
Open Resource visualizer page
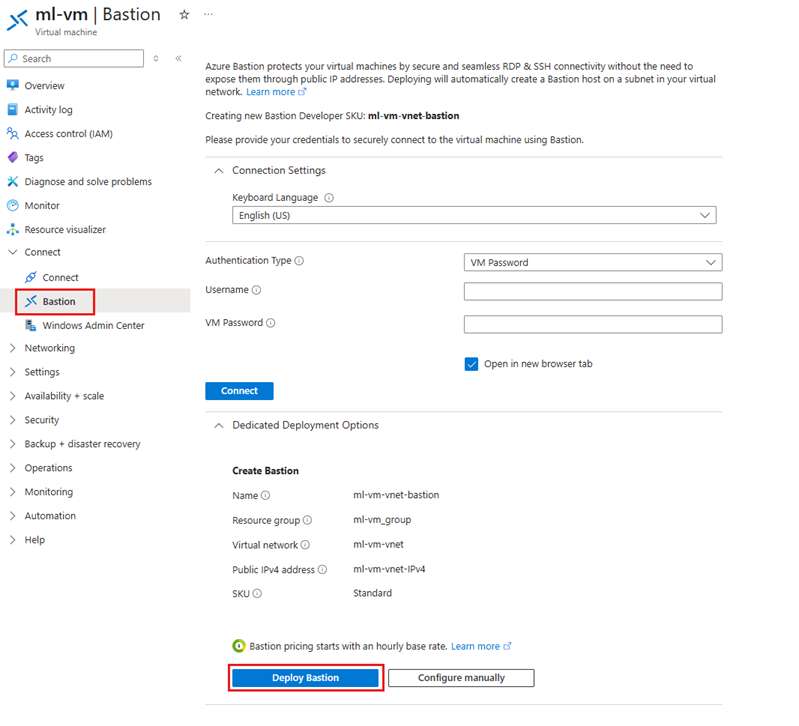(x=65, y=230)
